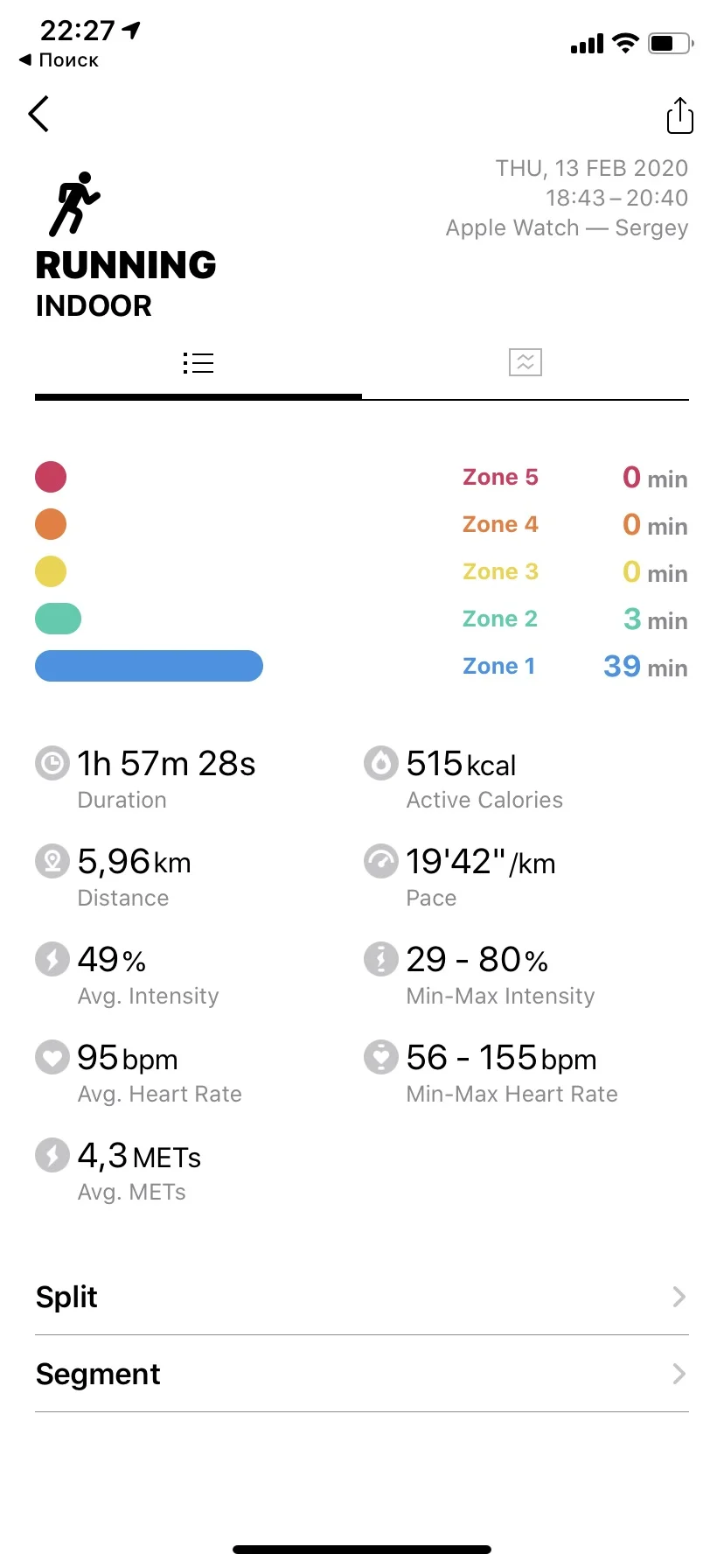Viewport: 724px width, 1568px height.
Task: Switch to the list summary tab
Action: pyautogui.click(x=198, y=363)
